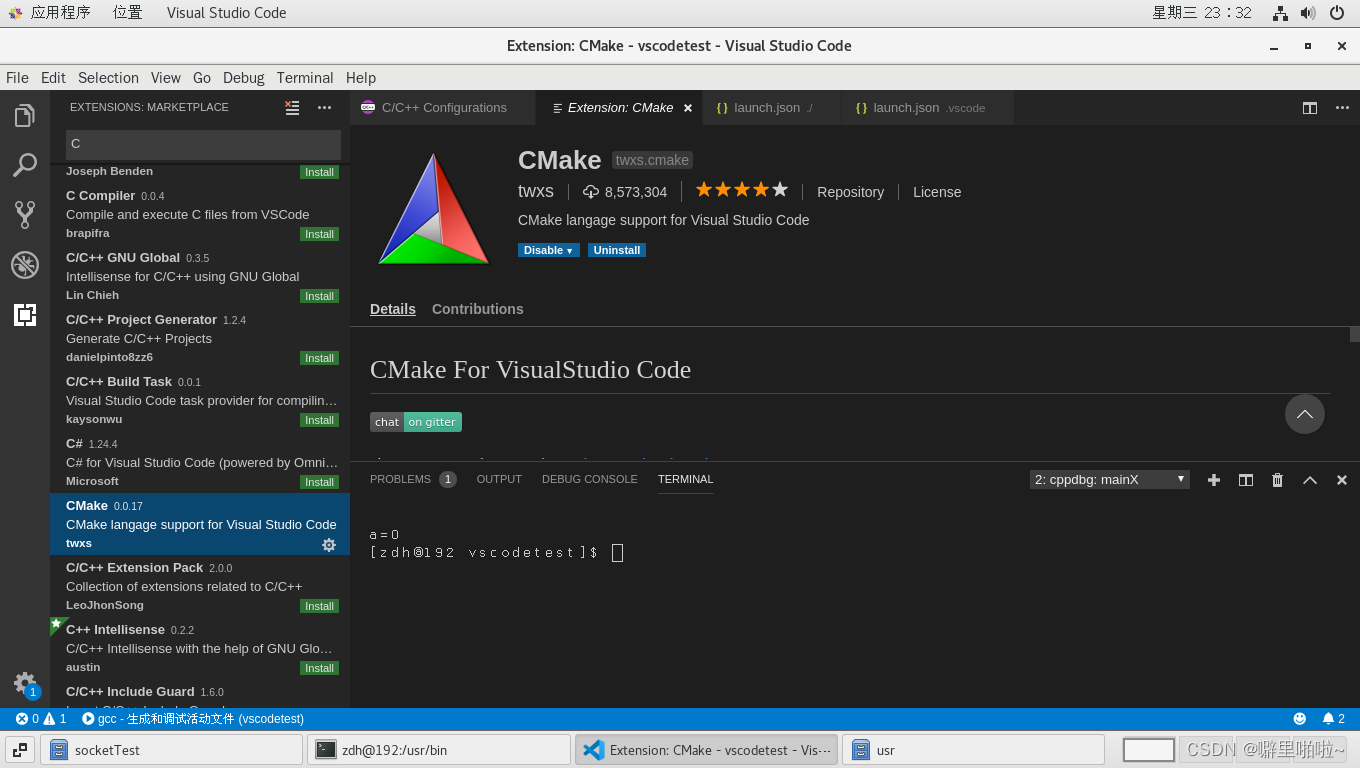Open the Search view in activity bar
This screenshot has width=1360, height=768.
click(25, 165)
